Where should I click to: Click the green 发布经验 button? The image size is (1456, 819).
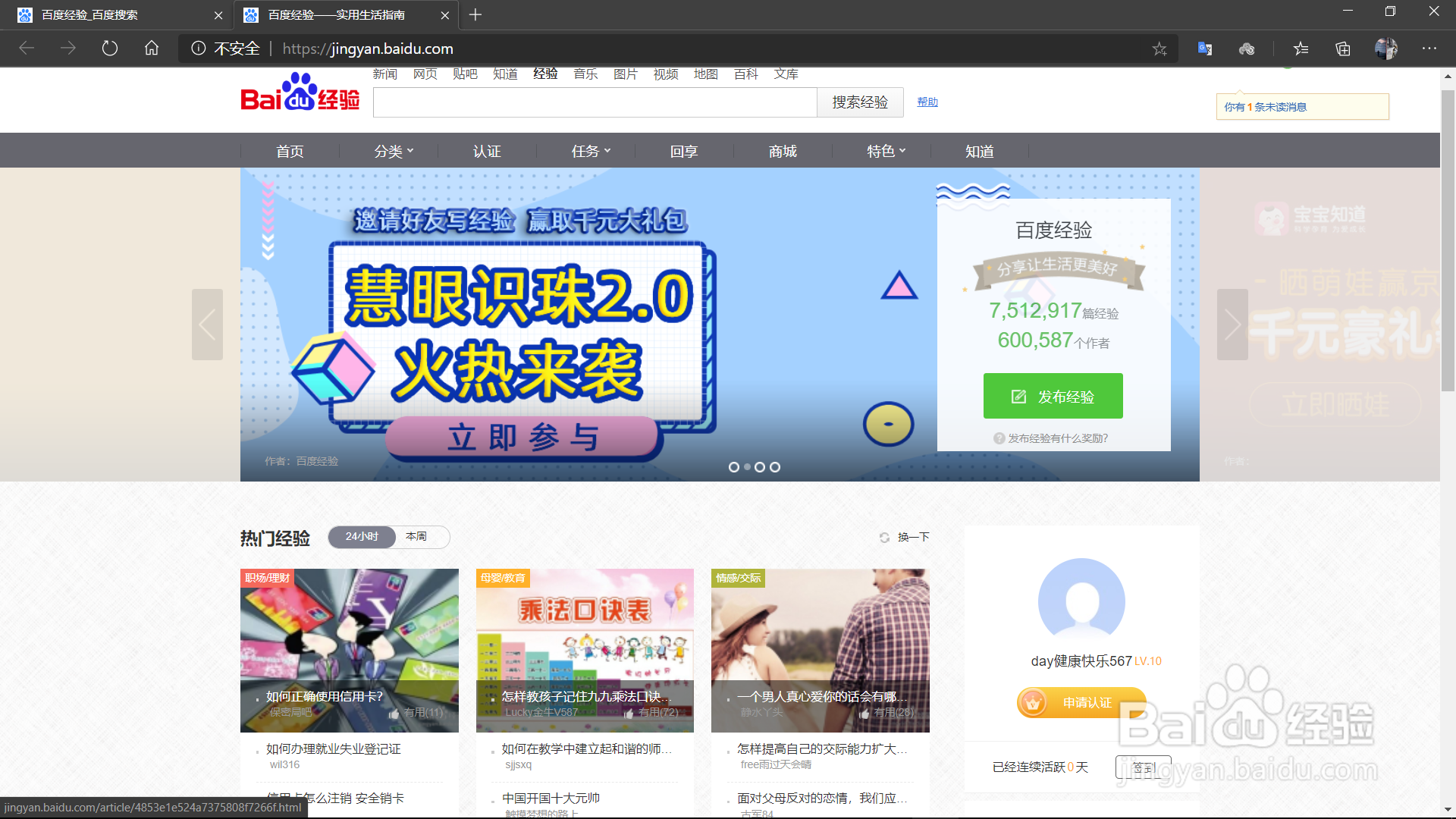coord(1053,396)
